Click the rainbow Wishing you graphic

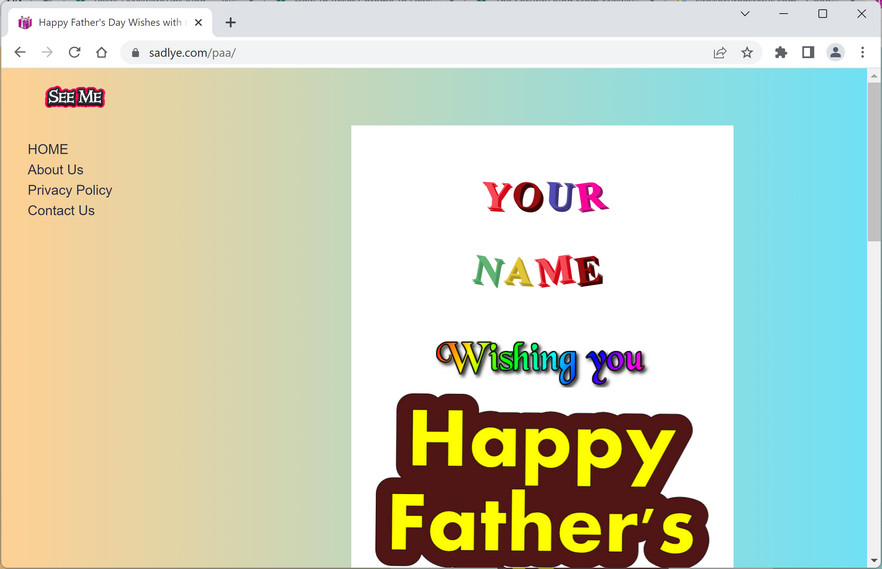541,363
